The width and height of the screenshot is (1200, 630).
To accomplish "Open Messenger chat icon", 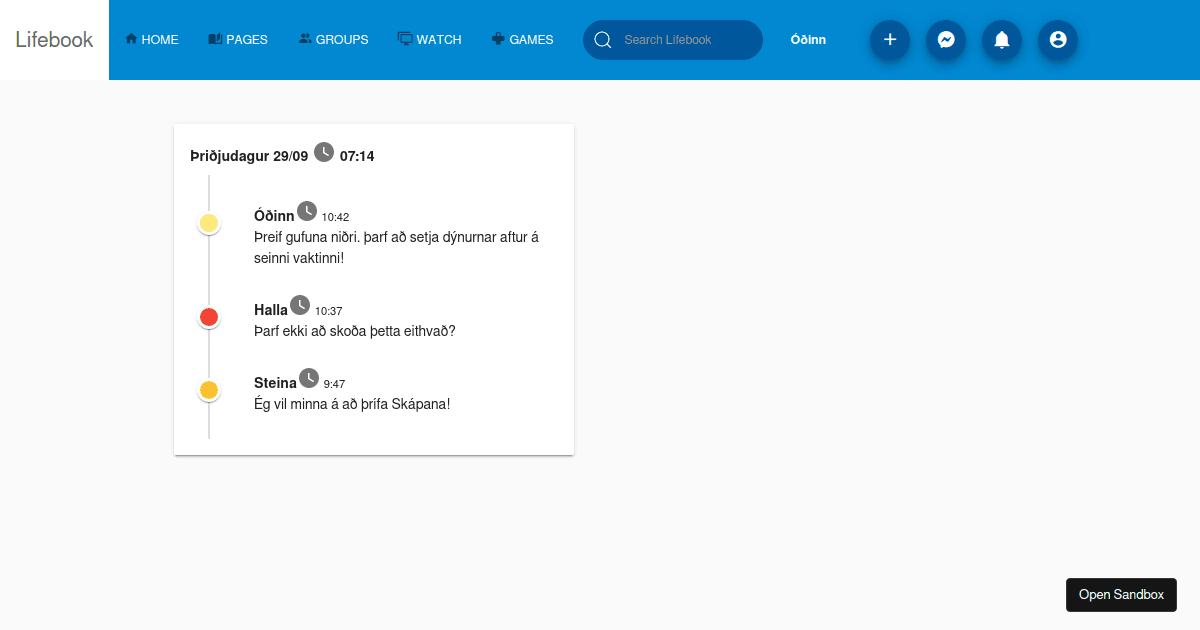I will 946,40.
